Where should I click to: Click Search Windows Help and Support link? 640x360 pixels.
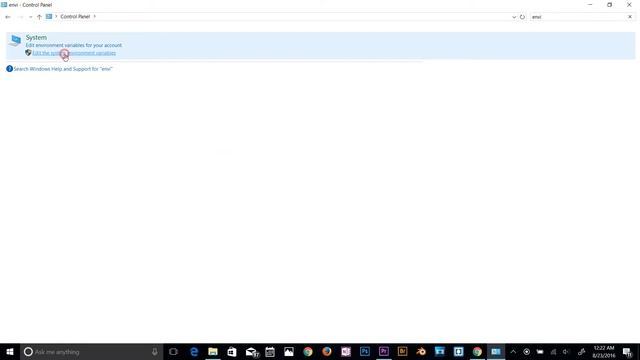[x=63, y=69]
